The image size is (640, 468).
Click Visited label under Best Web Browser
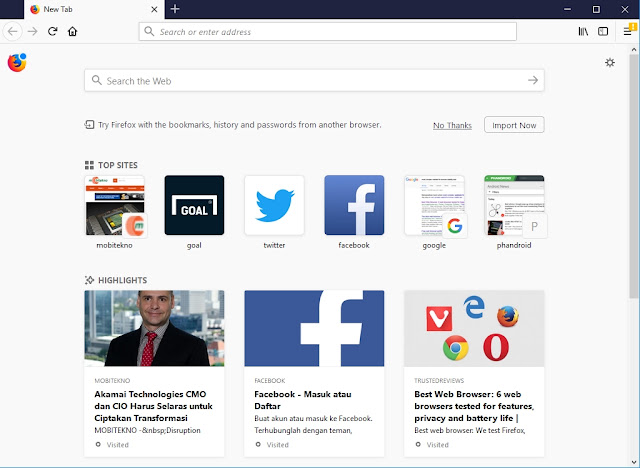(438, 445)
